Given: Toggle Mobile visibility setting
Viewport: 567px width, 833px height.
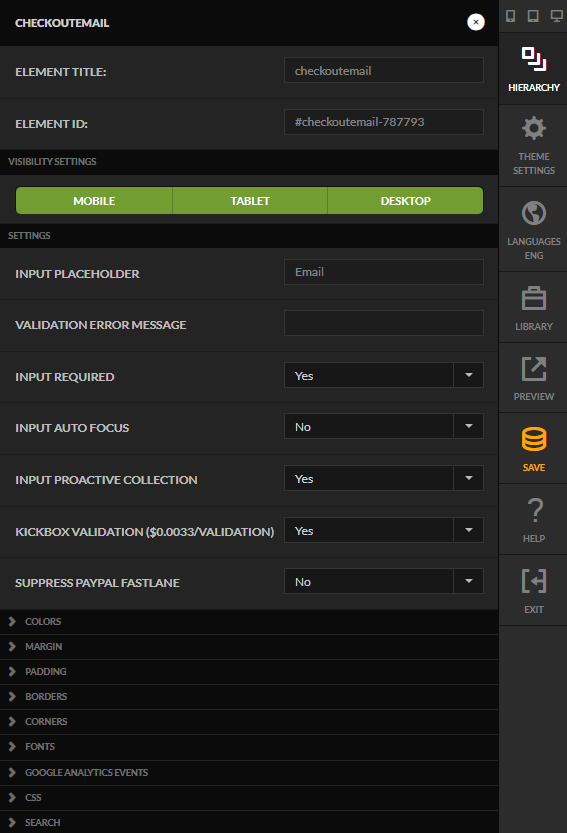Looking at the screenshot, I should [x=94, y=201].
